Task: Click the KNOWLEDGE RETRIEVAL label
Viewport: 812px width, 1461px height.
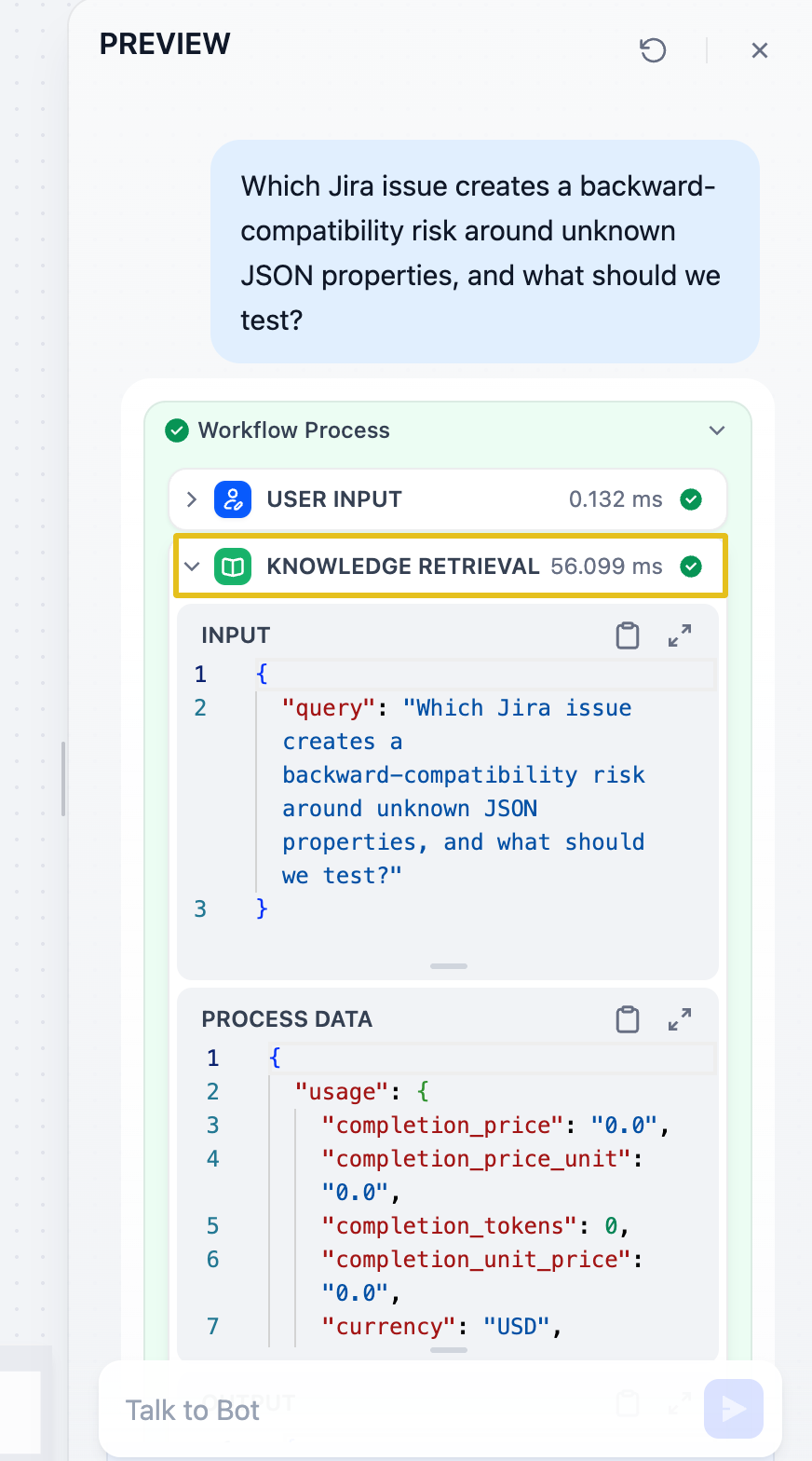Action: (403, 567)
